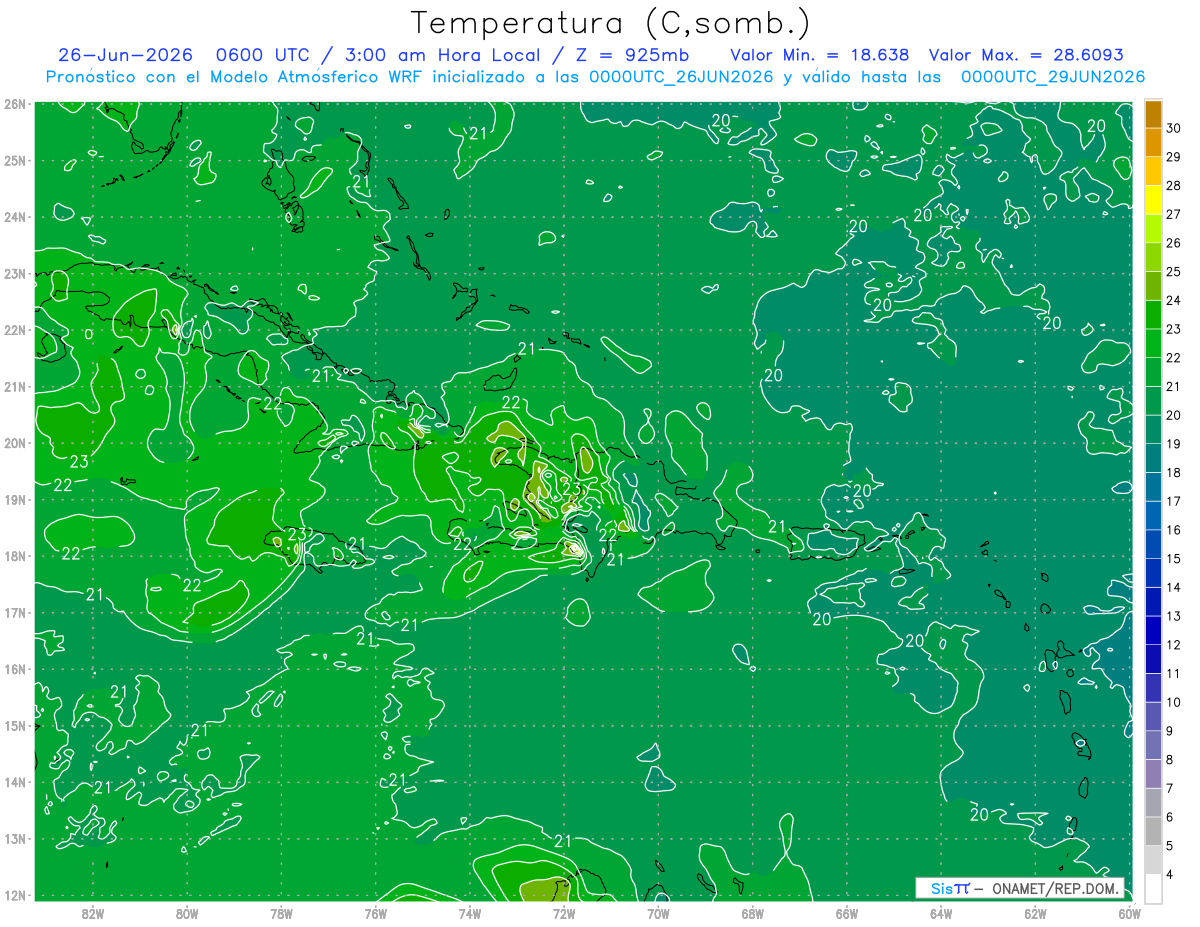The width and height of the screenshot is (1200, 927).
Task: Click legend value "28" on color scale
Action: [x=1174, y=185]
